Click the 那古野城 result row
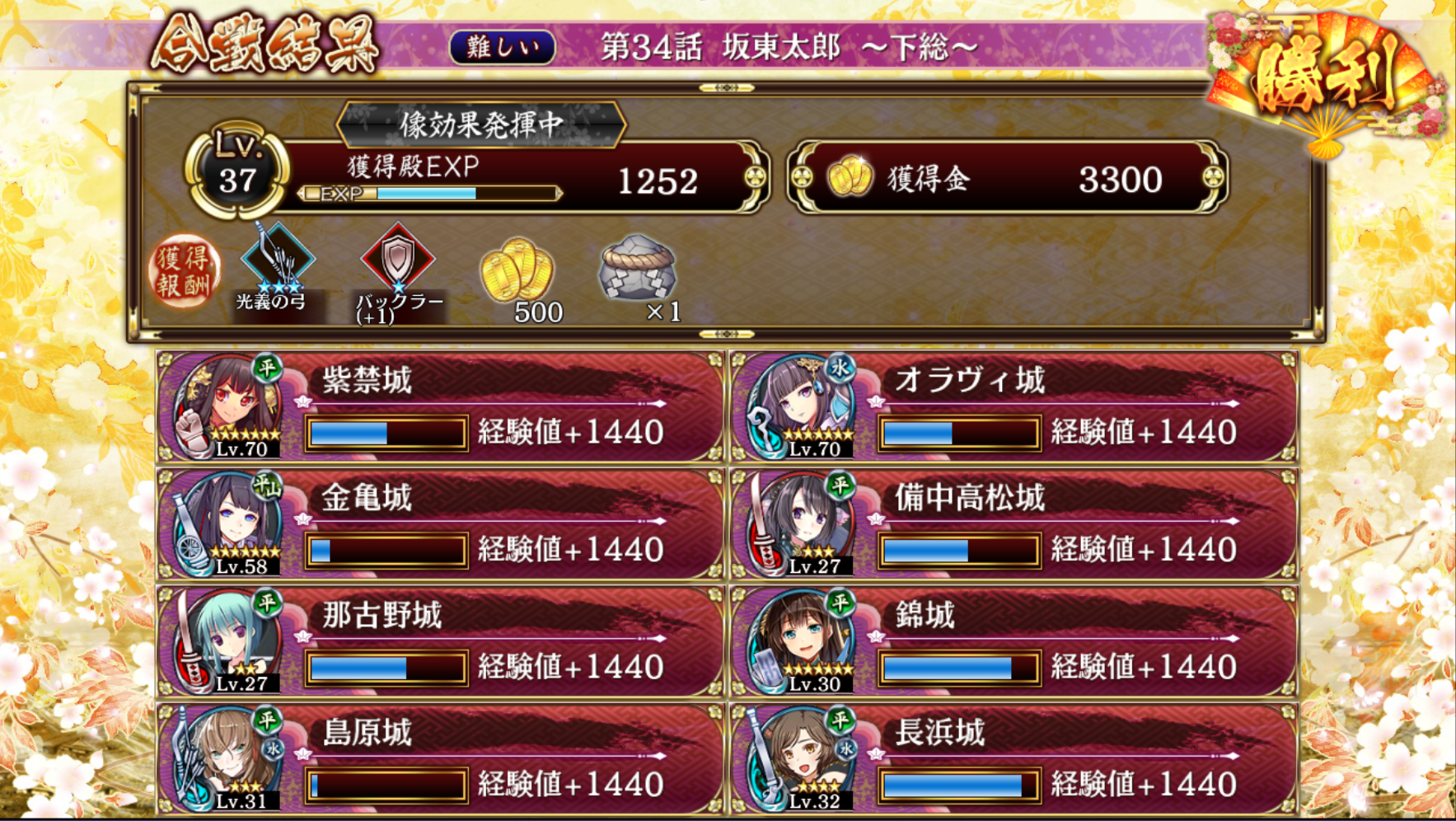 click(x=441, y=641)
